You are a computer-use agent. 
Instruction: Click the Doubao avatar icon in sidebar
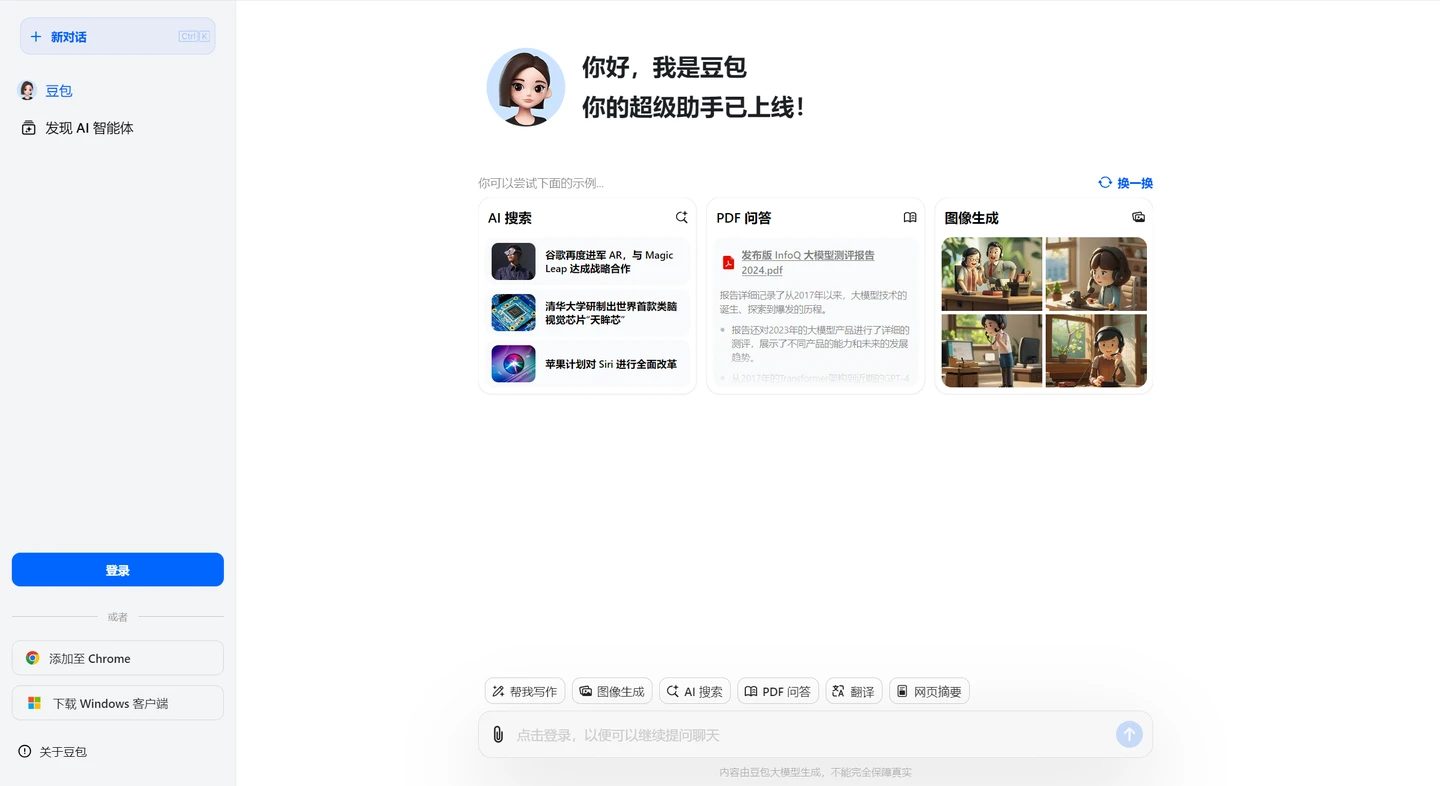(26, 90)
